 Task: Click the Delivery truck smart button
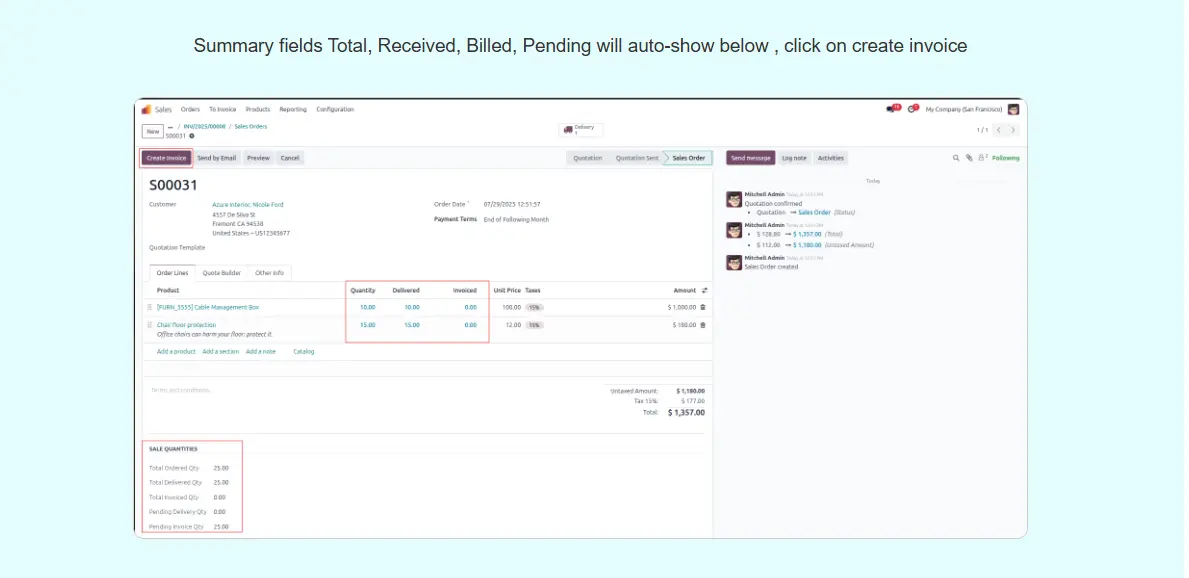click(581, 130)
